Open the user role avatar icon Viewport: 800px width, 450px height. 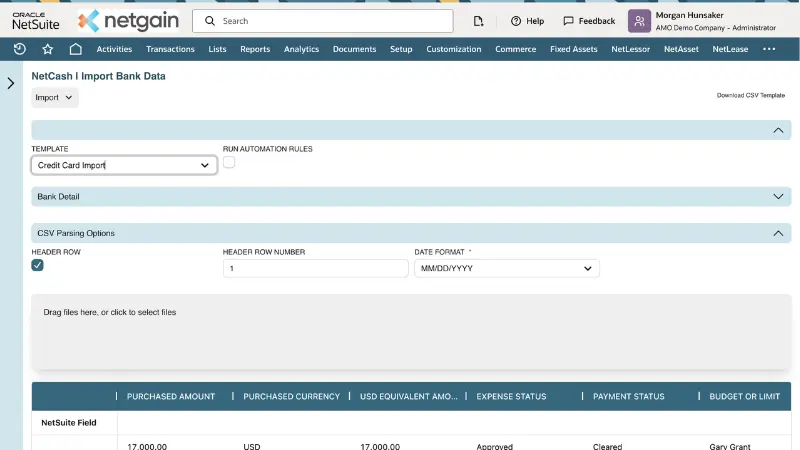point(639,21)
